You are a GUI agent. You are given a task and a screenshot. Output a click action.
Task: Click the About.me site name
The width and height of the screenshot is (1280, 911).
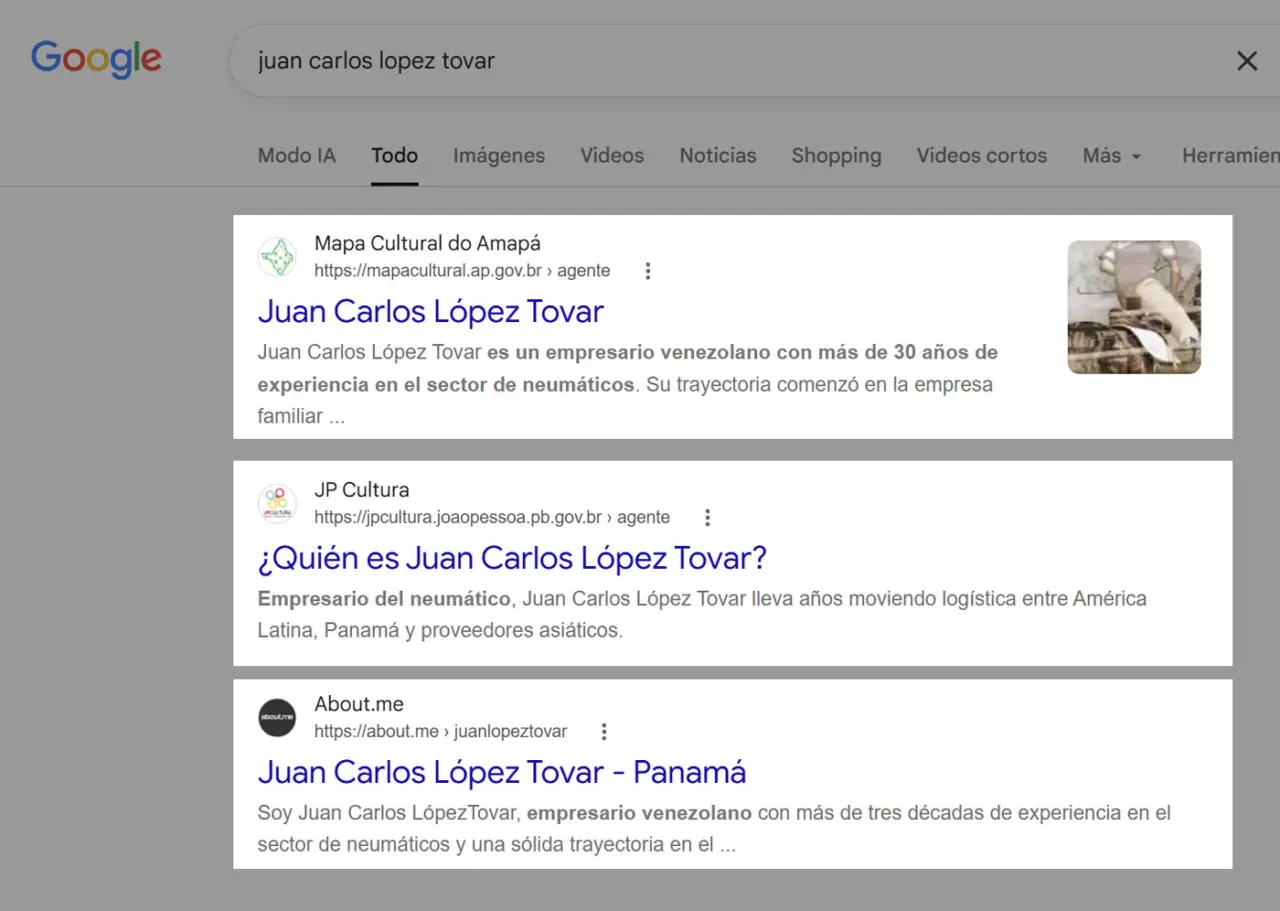pos(359,704)
